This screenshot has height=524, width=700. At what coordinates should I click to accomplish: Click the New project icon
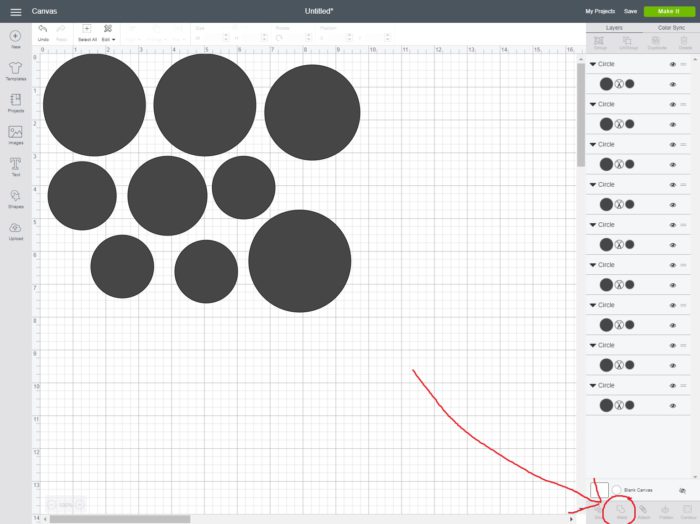tap(16, 39)
